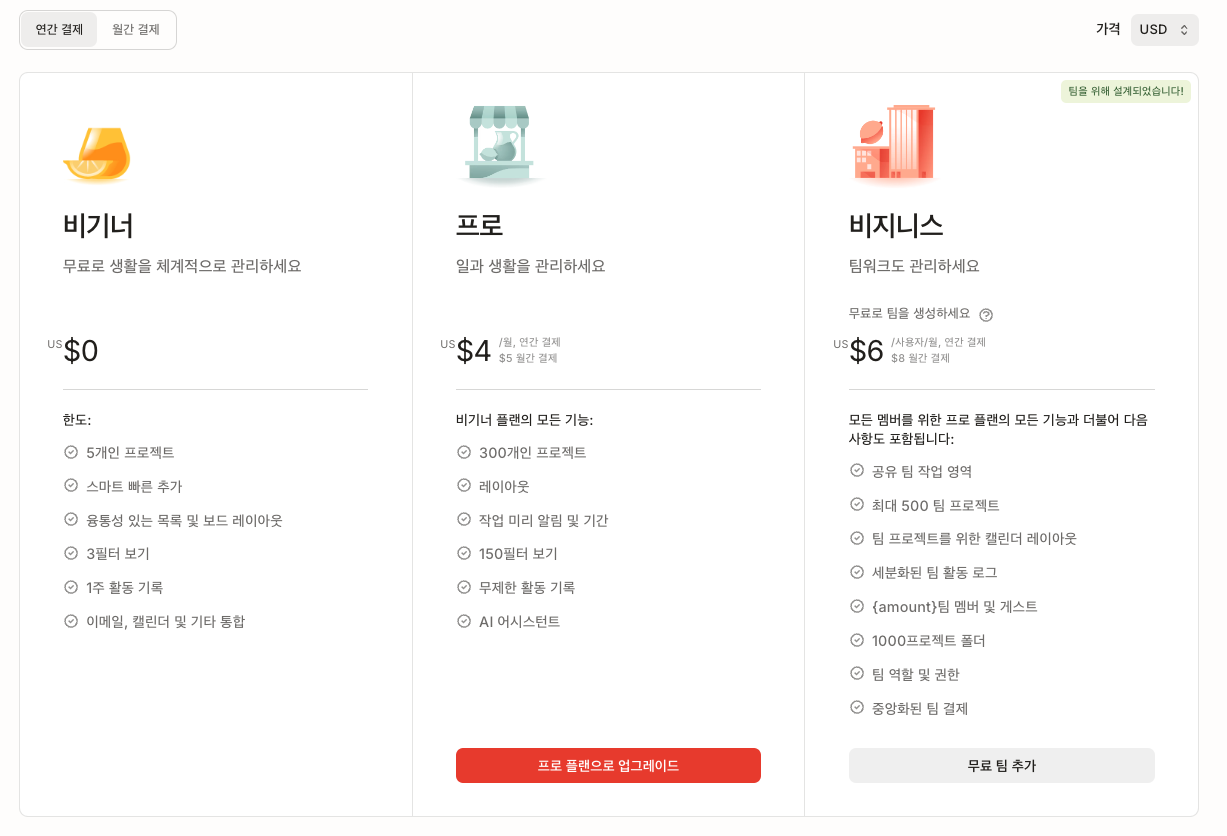Click the Beginner plan lemon icon

click(x=97, y=155)
